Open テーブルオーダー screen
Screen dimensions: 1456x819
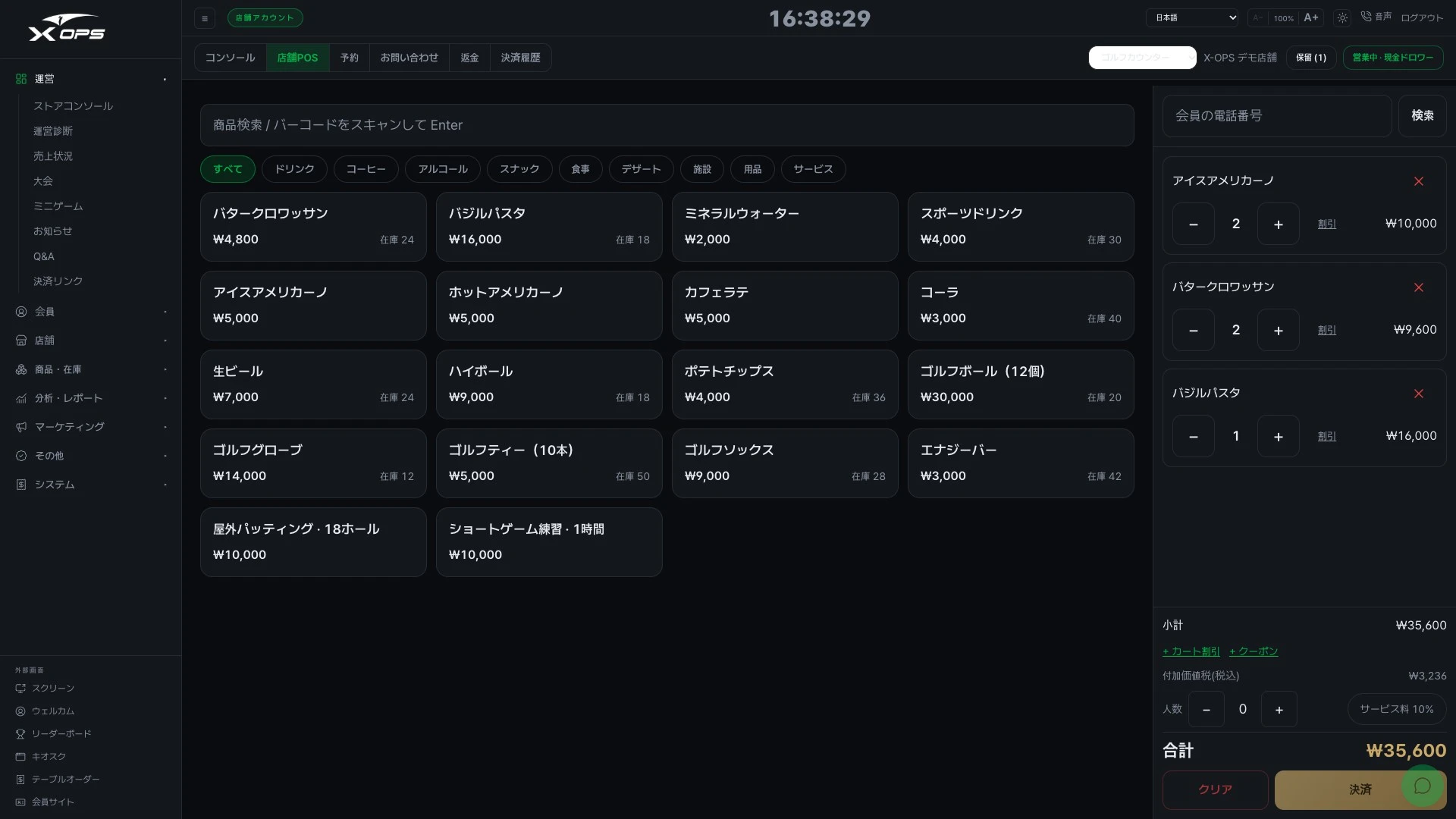tap(58, 780)
